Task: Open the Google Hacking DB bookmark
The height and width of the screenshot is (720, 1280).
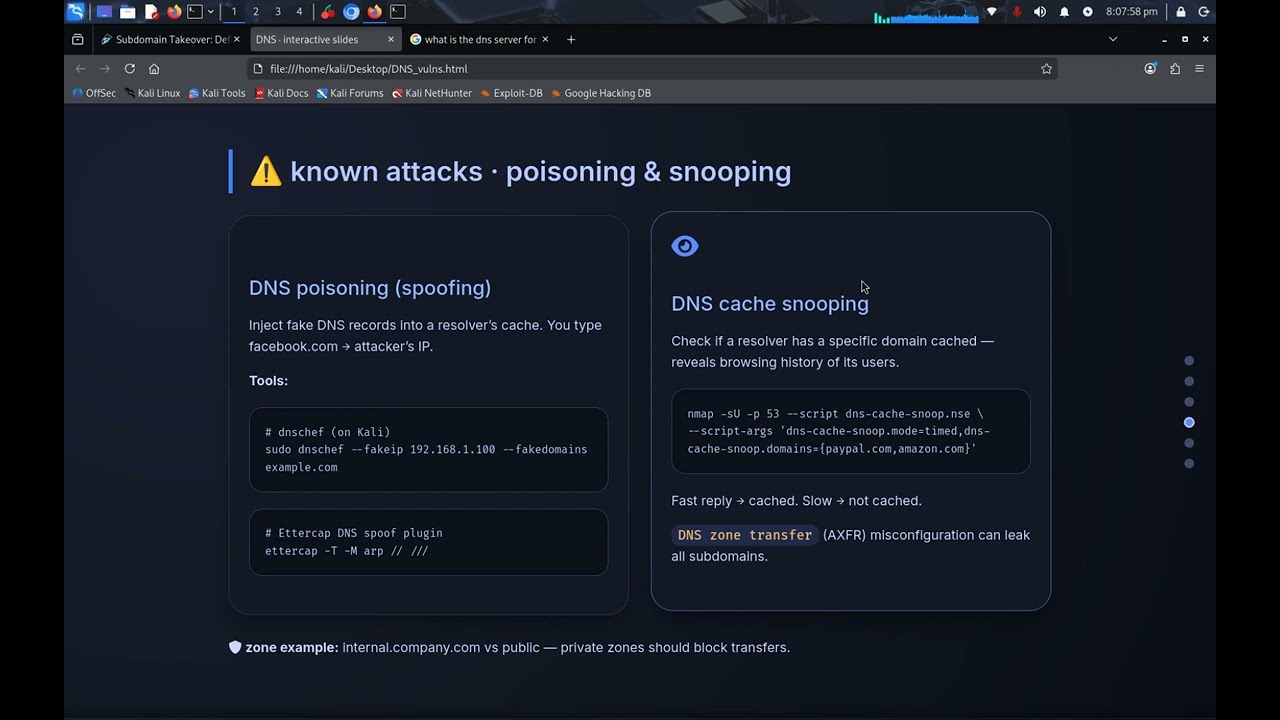Action: [x=601, y=93]
